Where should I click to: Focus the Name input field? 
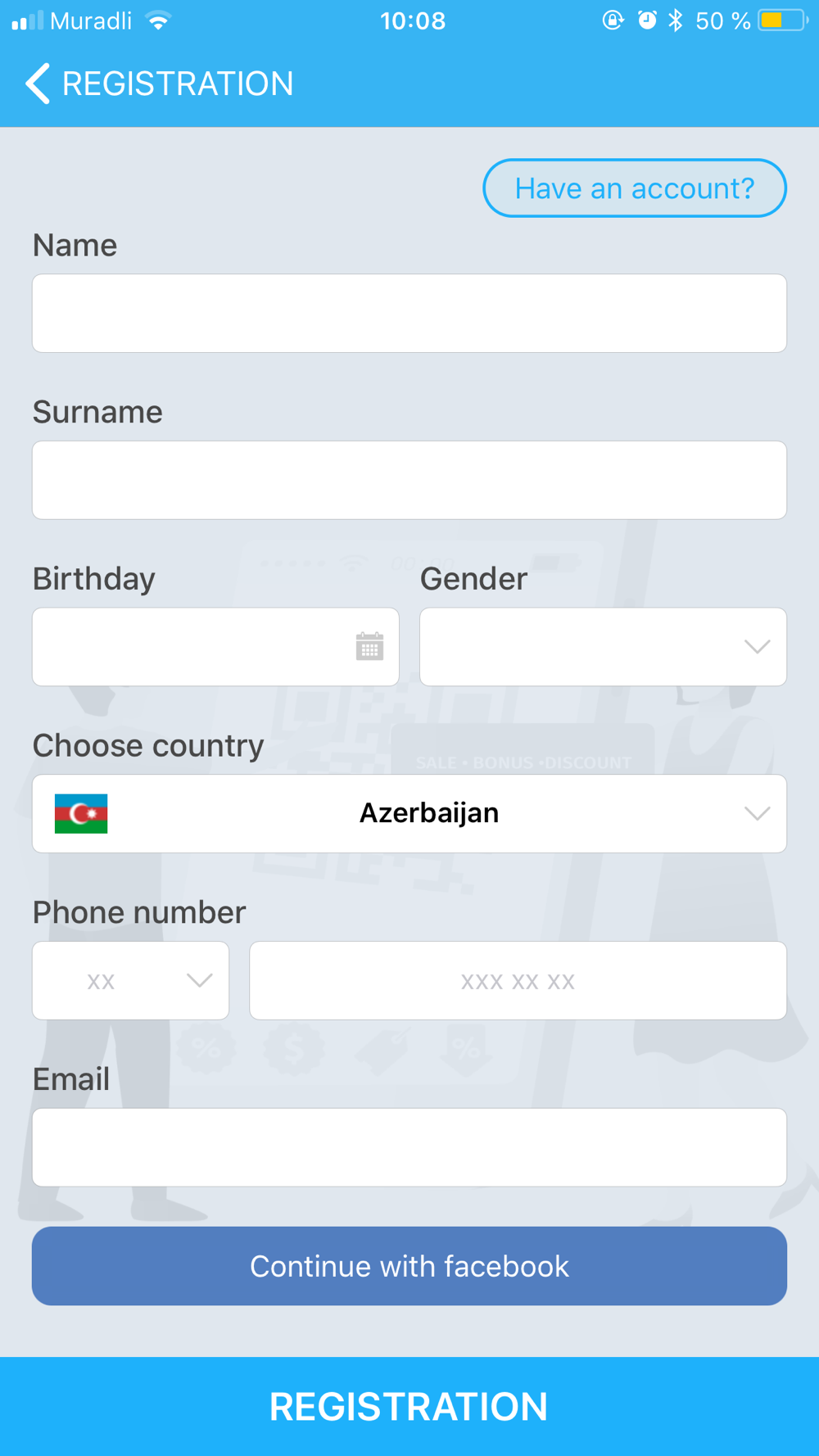pos(409,314)
